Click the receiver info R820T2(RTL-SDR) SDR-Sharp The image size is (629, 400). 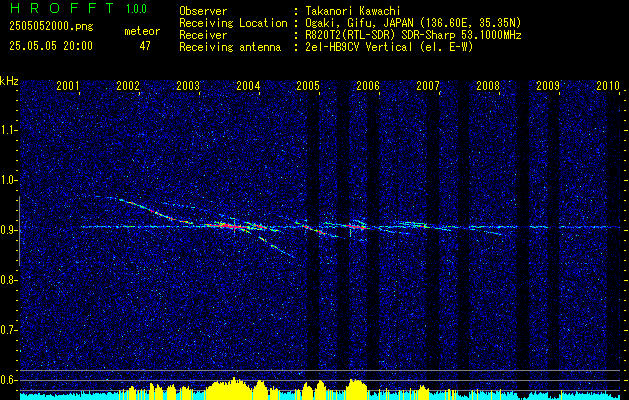point(380,35)
